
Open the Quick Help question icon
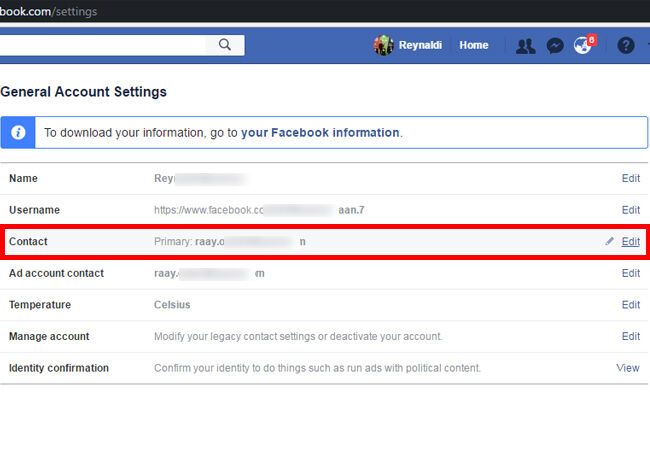point(626,45)
